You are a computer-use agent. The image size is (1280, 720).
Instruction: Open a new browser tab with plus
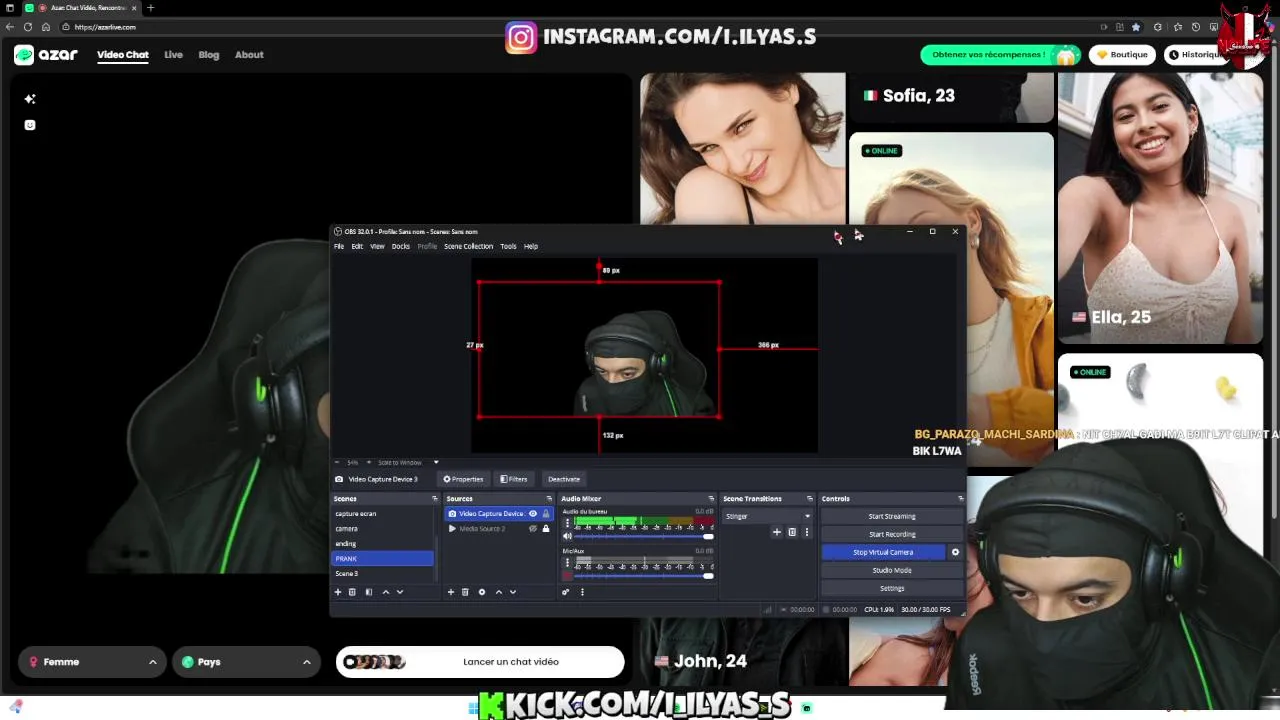[x=150, y=8]
